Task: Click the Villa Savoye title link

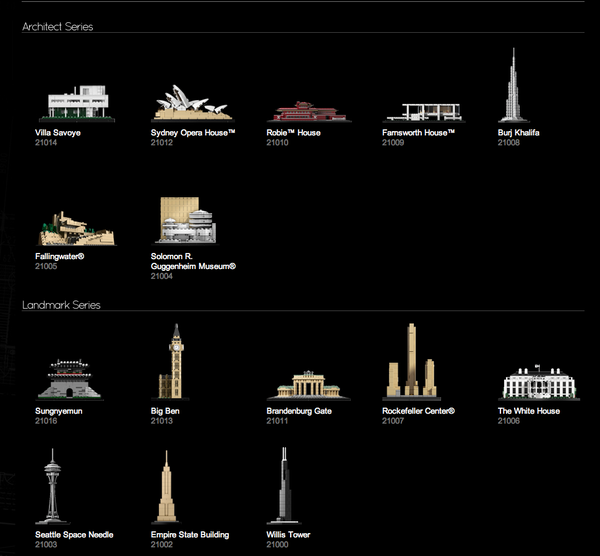Action: click(x=58, y=133)
